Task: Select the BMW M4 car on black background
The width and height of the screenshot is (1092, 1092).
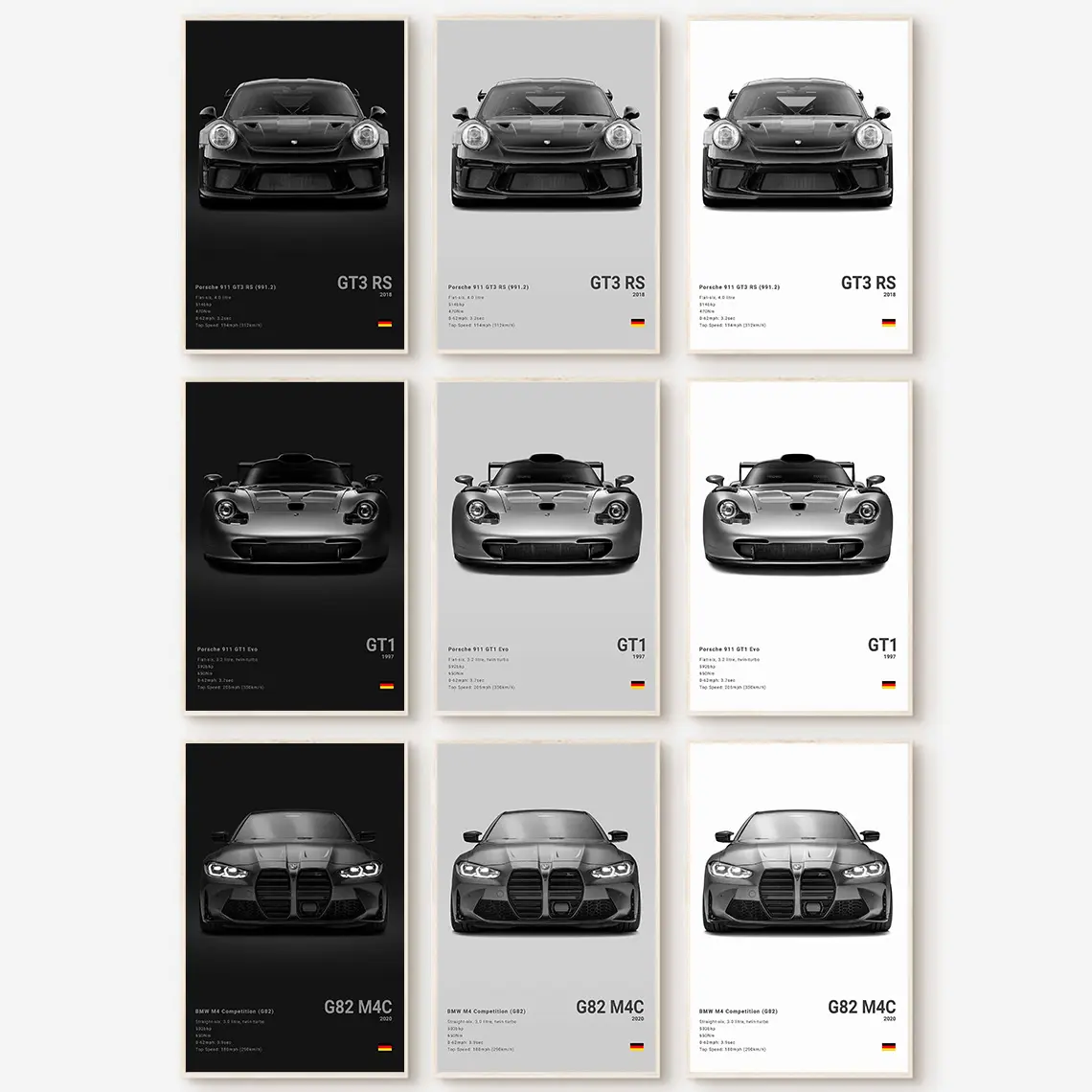Action: 292,872
